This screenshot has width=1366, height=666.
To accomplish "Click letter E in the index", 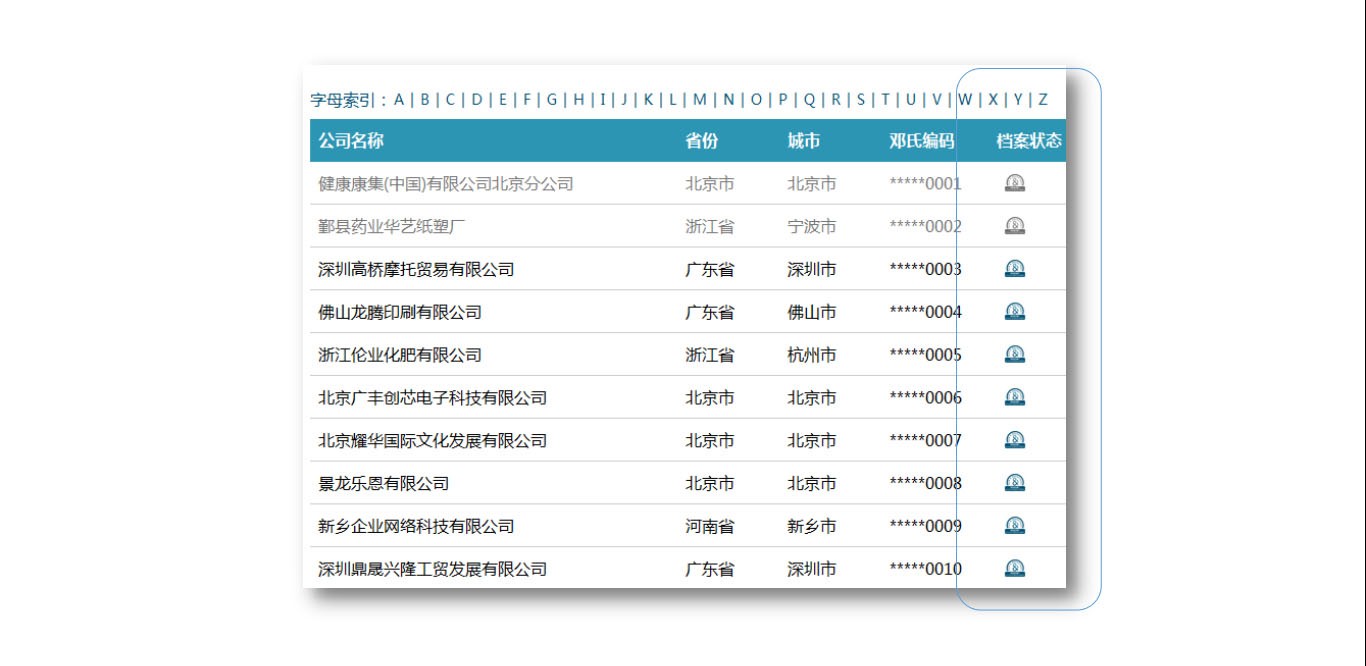I will [503, 100].
